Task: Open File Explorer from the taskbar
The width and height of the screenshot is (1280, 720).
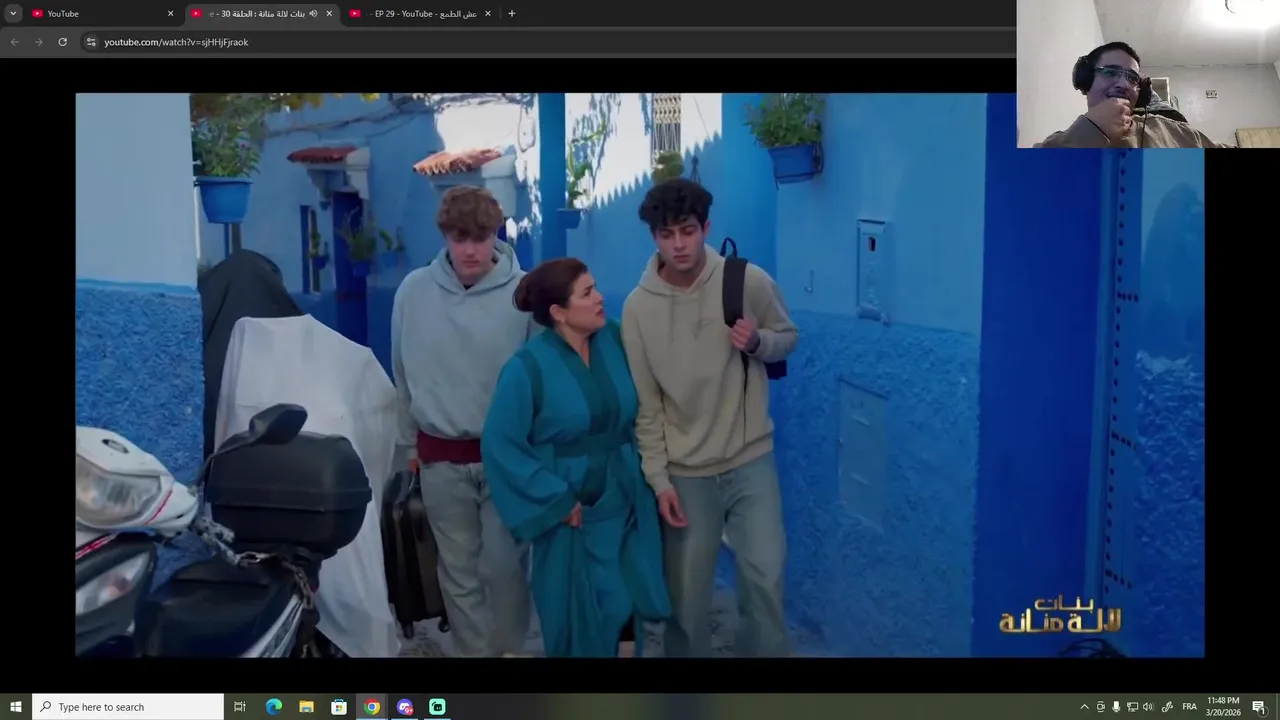Action: [x=306, y=707]
